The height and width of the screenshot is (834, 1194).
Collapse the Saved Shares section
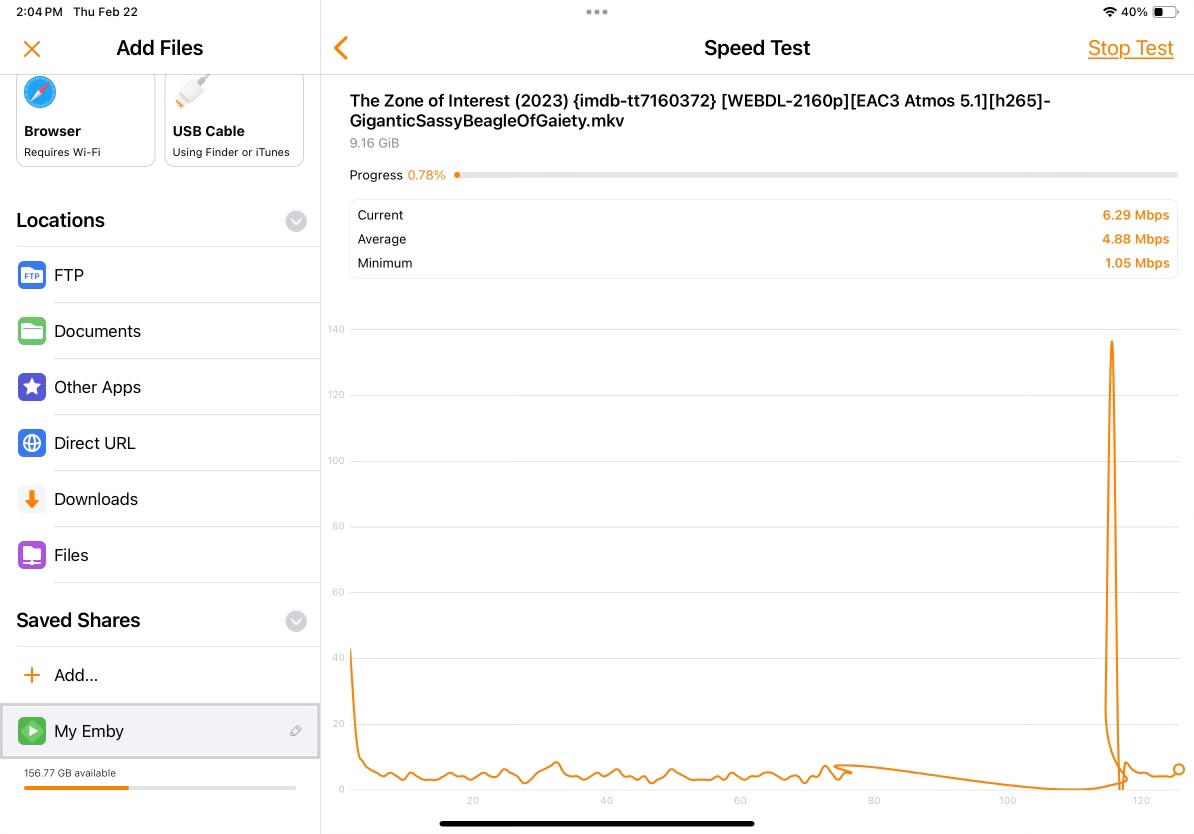tap(296, 621)
